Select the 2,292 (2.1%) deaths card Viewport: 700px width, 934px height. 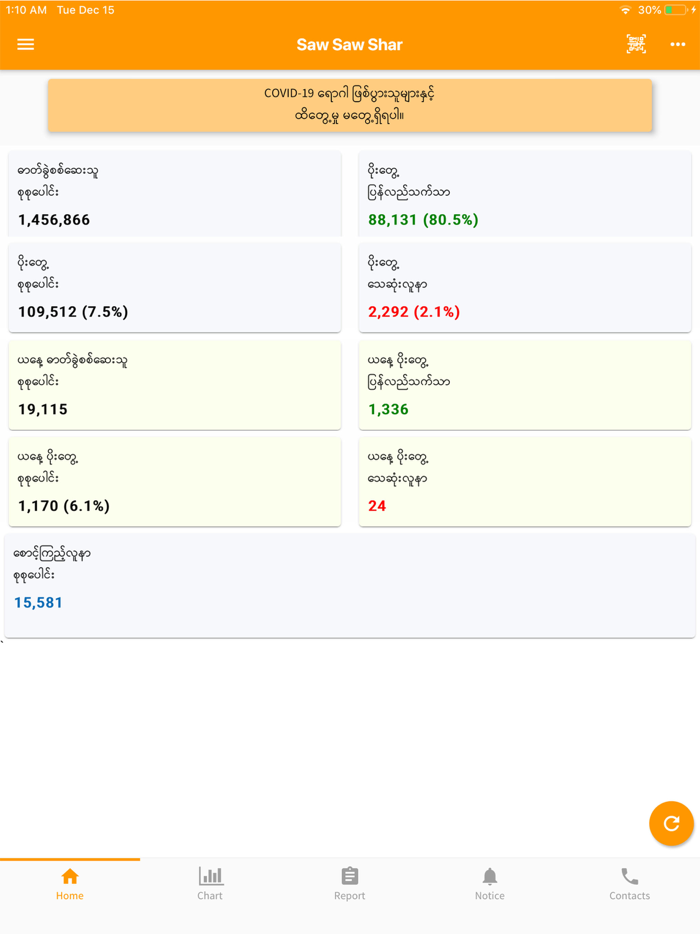click(x=525, y=287)
